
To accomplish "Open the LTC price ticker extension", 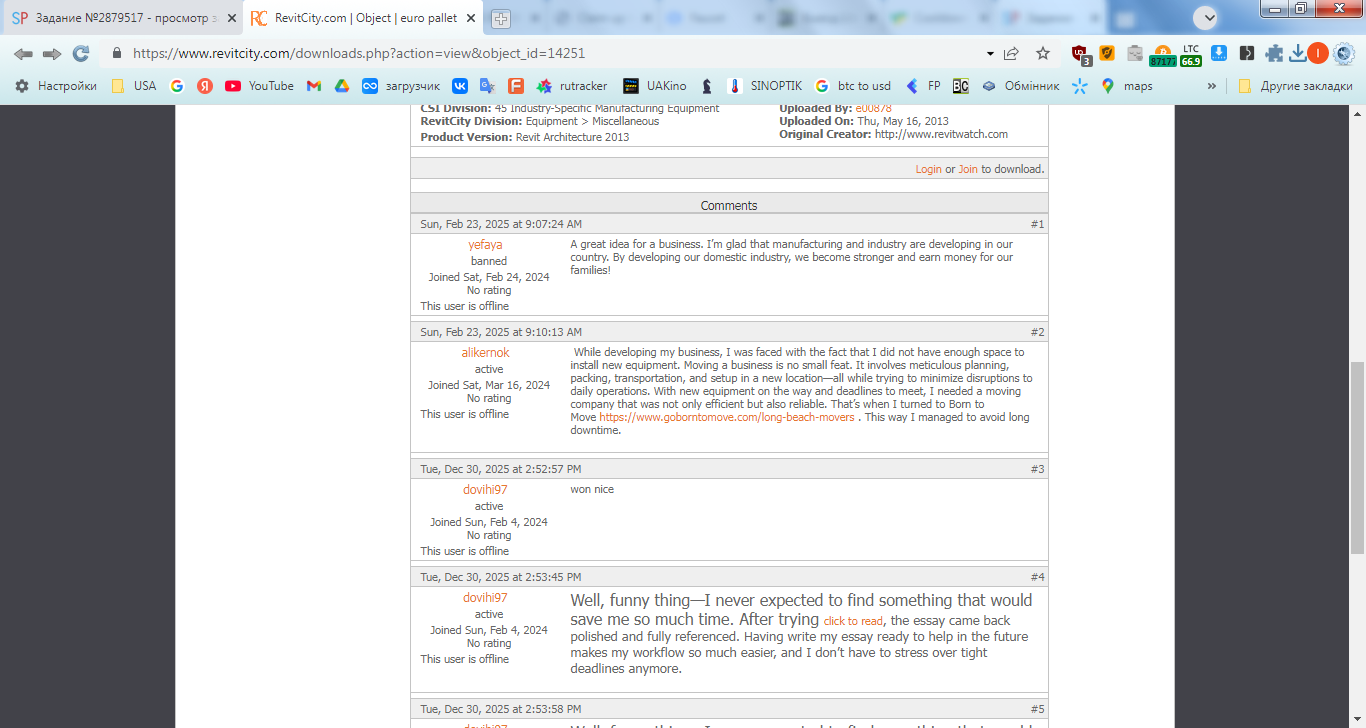I will 1191,55.
